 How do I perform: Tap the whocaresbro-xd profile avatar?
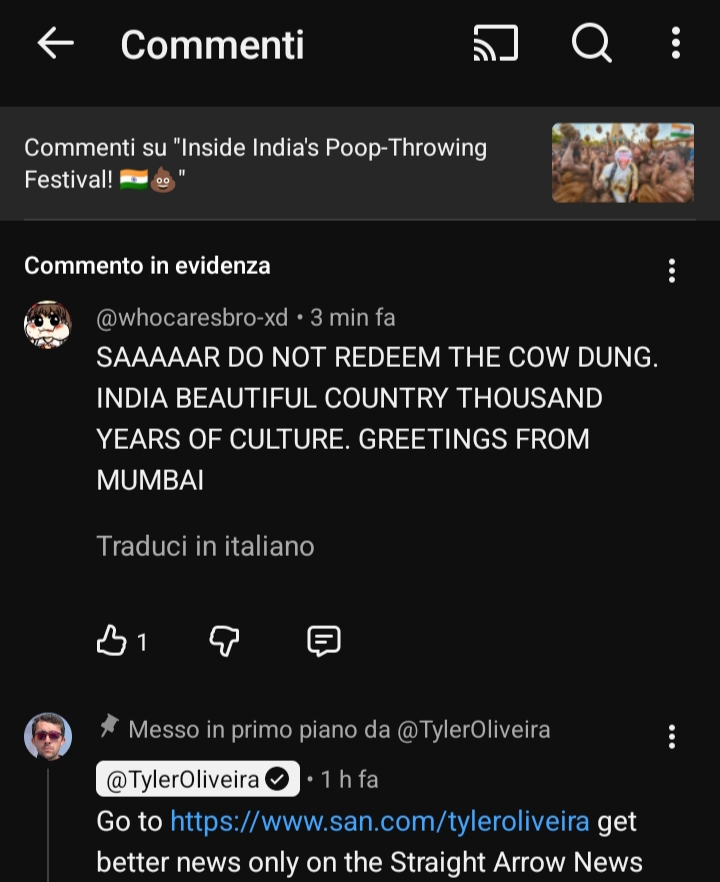pyautogui.click(x=48, y=325)
